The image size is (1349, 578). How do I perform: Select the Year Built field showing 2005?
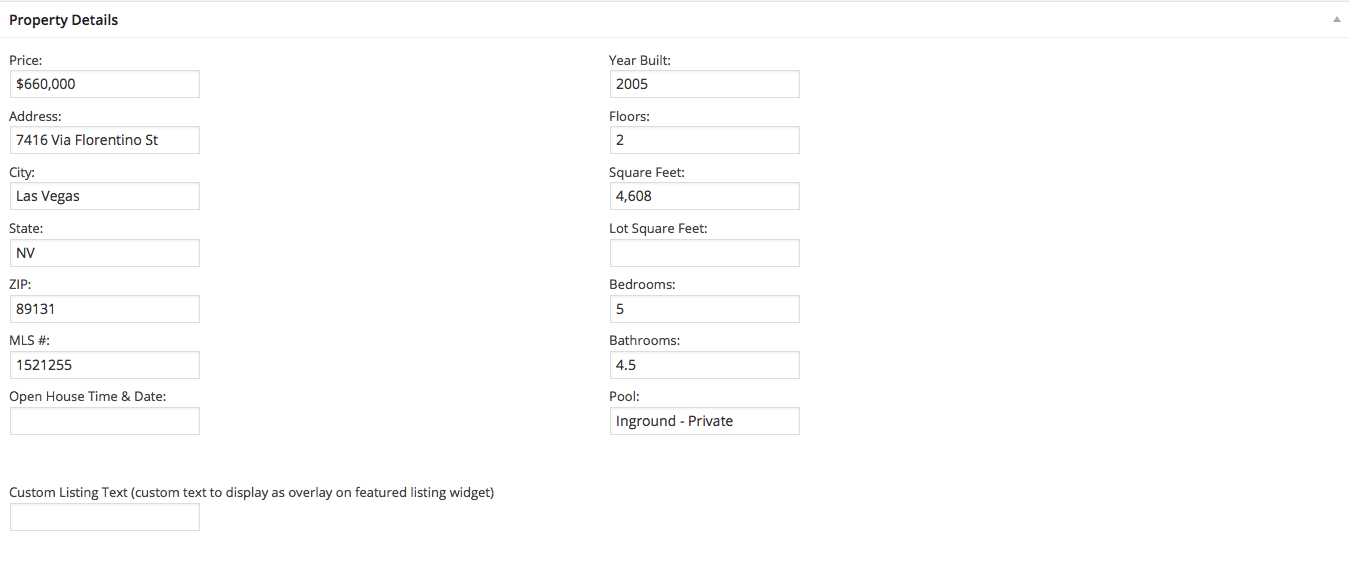705,84
